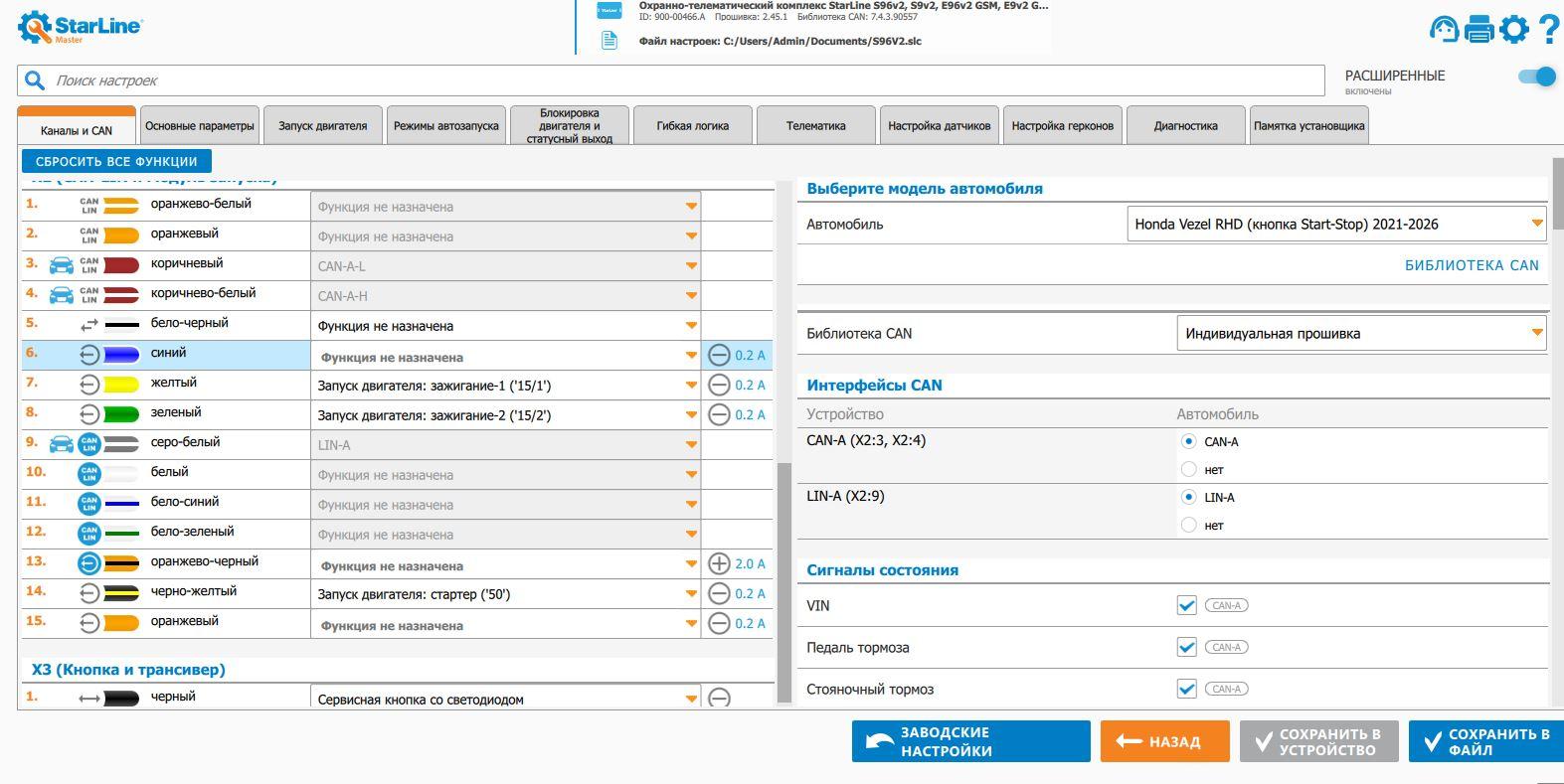Go to Телематика tab

[816, 125]
